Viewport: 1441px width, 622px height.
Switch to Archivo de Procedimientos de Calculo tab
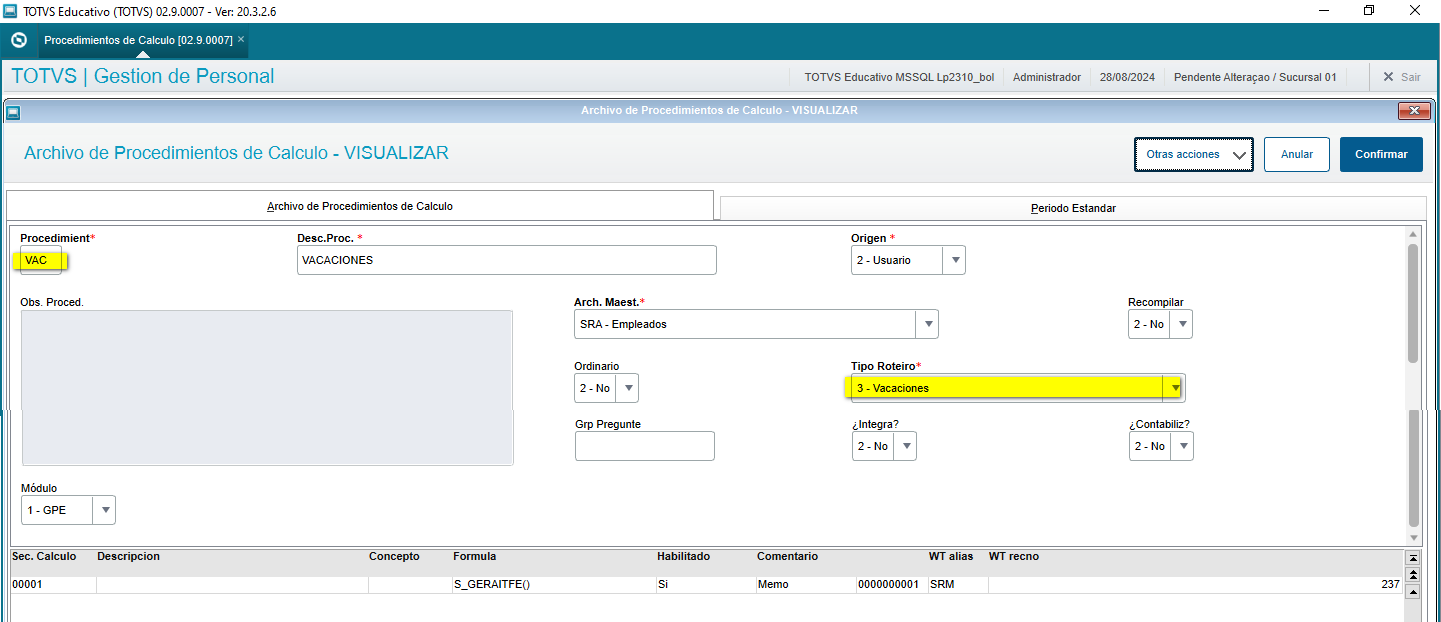click(x=360, y=206)
